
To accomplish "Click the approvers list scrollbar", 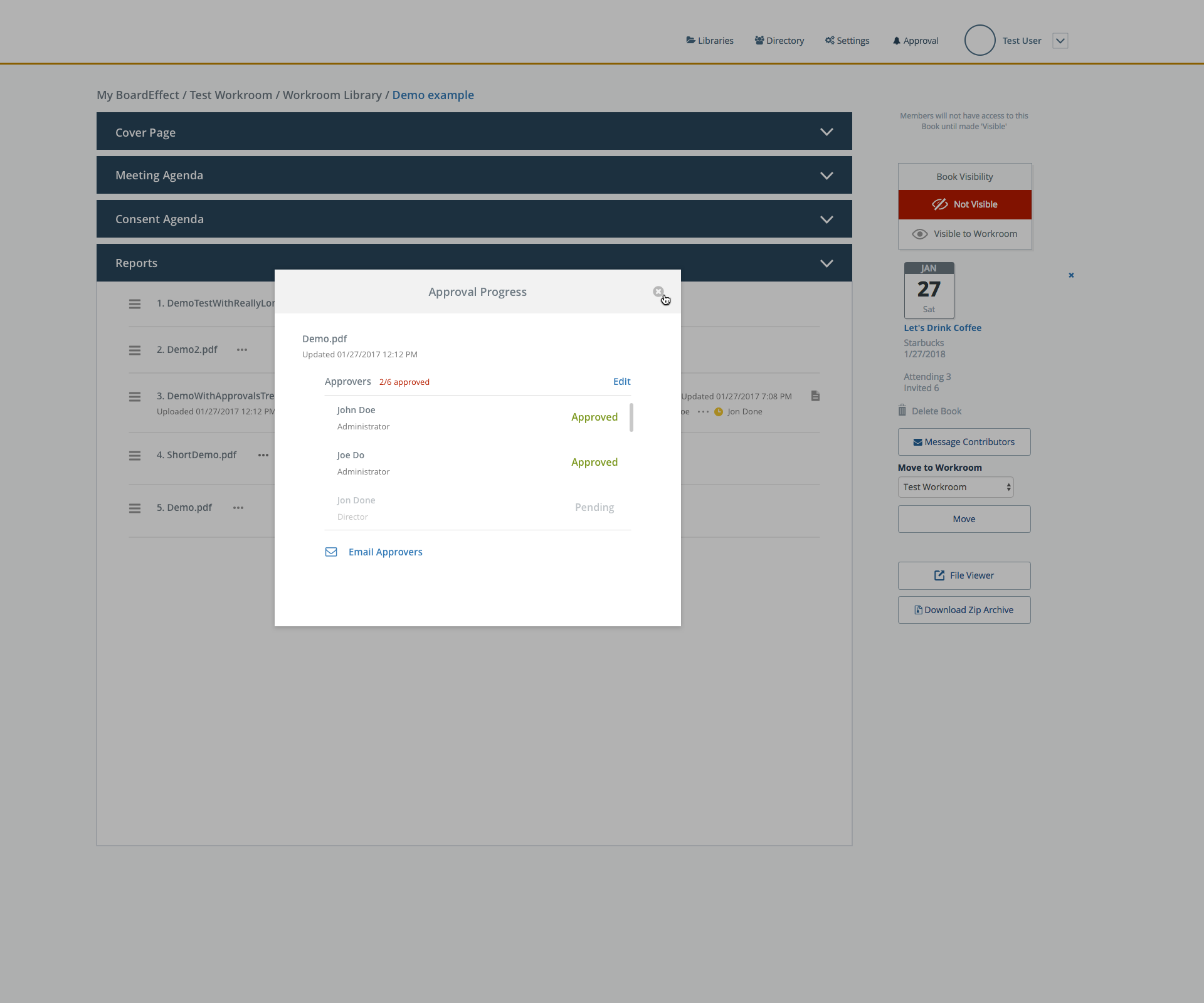I will (x=631, y=418).
